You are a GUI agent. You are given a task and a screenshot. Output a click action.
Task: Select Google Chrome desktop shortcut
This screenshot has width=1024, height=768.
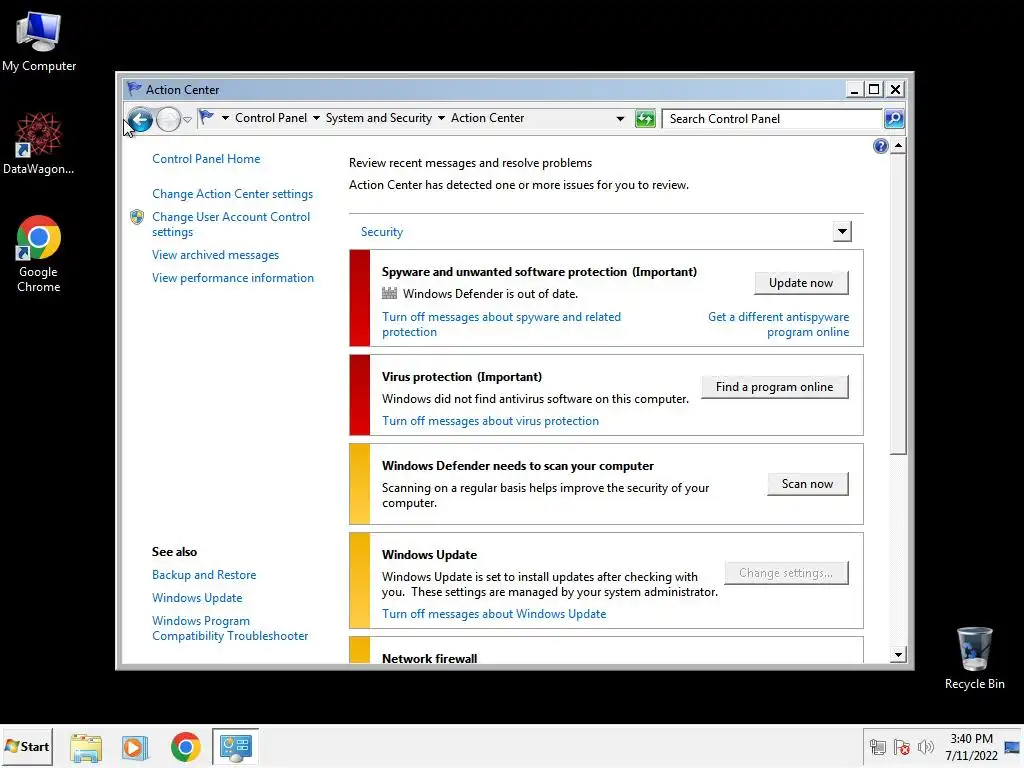pyautogui.click(x=39, y=253)
